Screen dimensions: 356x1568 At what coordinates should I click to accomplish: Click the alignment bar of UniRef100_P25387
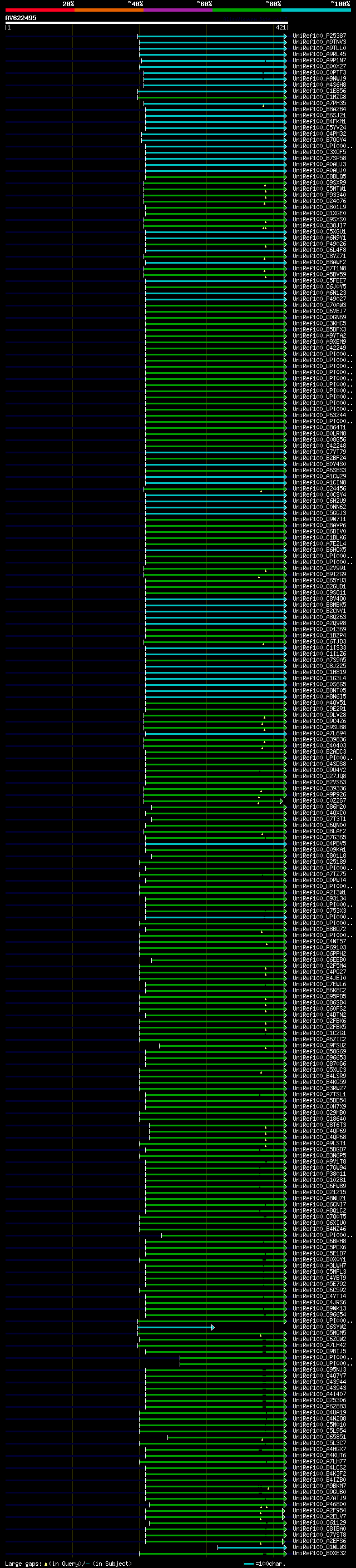212,37
